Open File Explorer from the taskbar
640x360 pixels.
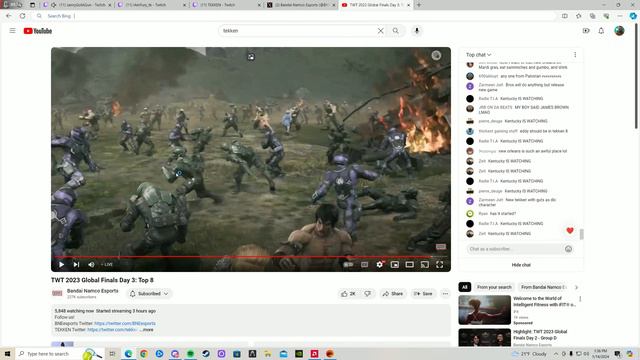[268, 353]
